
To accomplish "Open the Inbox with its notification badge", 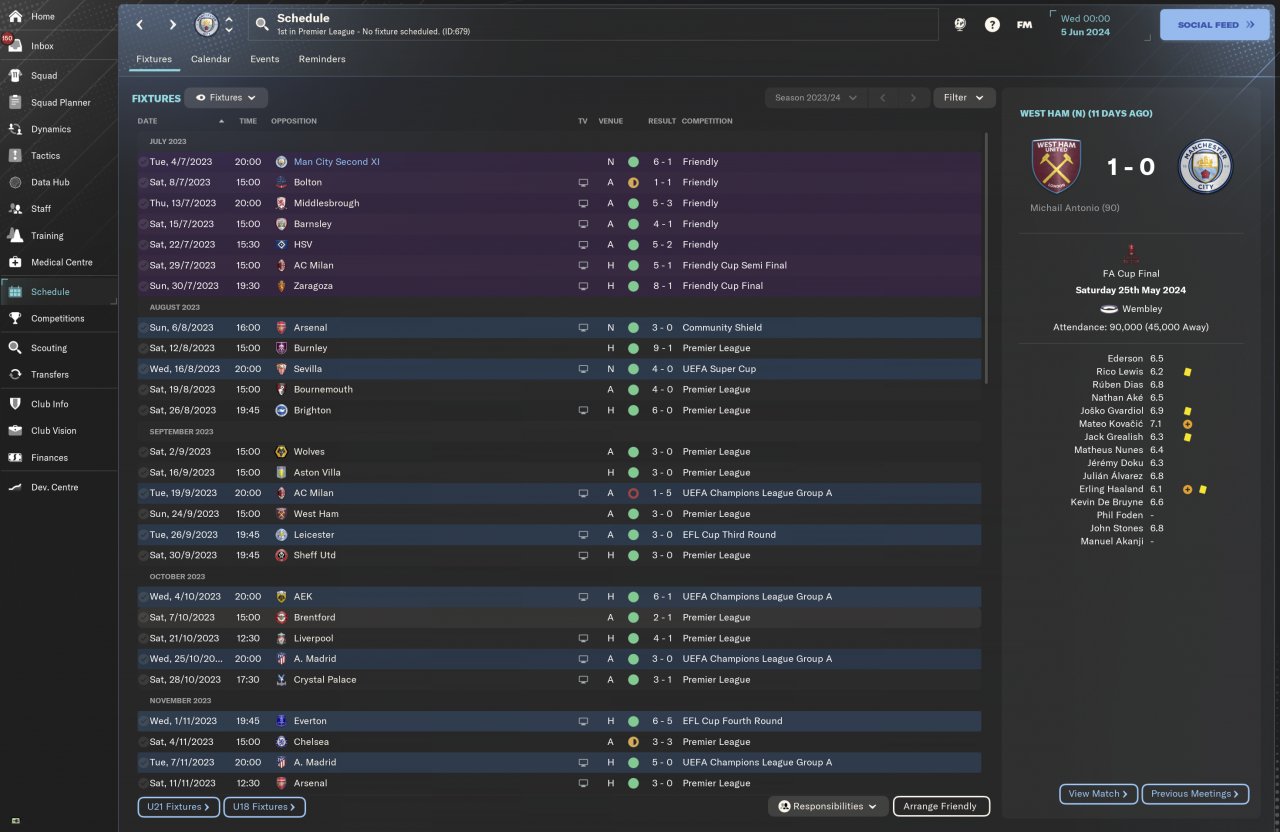I will (x=42, y=46).
